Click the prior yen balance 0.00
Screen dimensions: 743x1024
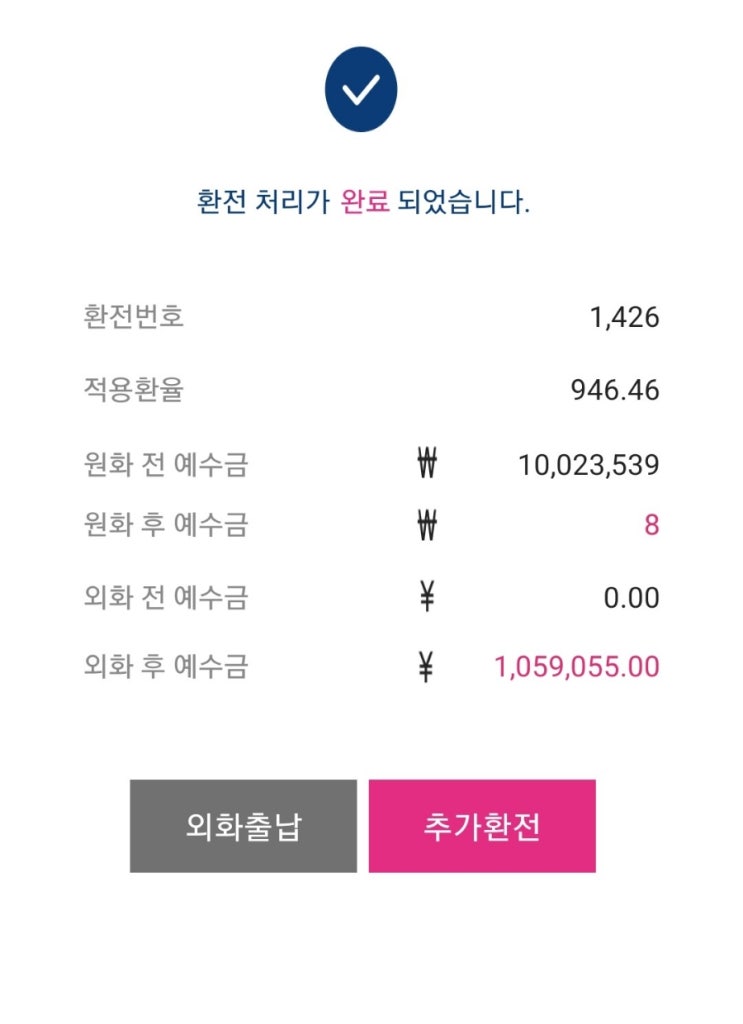point(631,598)
